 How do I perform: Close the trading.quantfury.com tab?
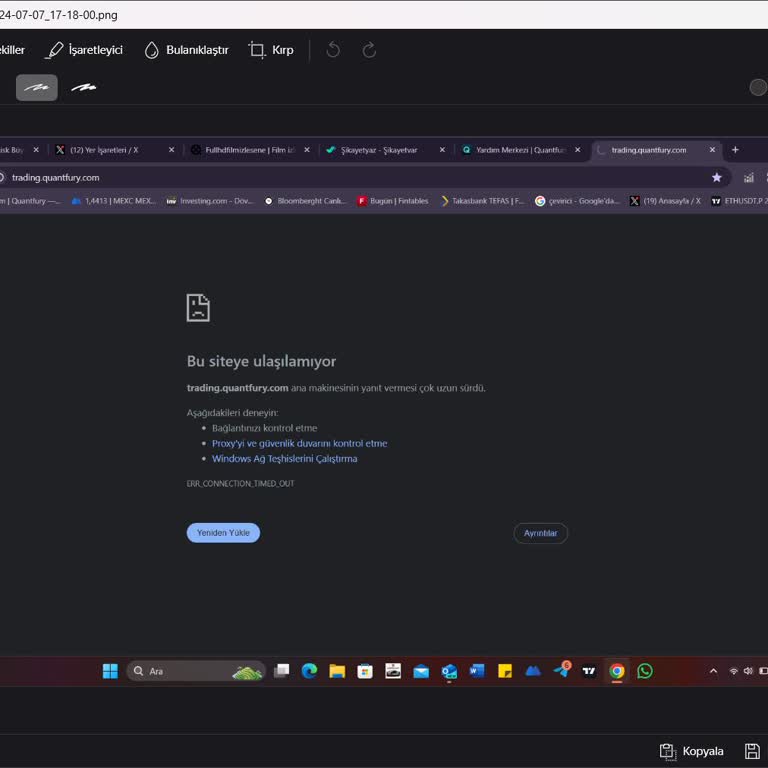[712, 150]
